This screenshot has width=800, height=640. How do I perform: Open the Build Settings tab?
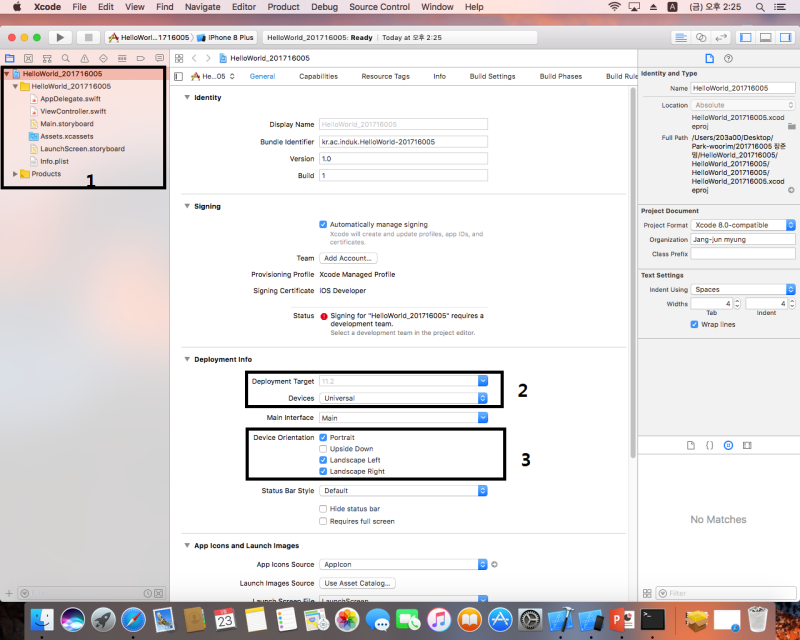pyautogui.click(x=492, y=77)
